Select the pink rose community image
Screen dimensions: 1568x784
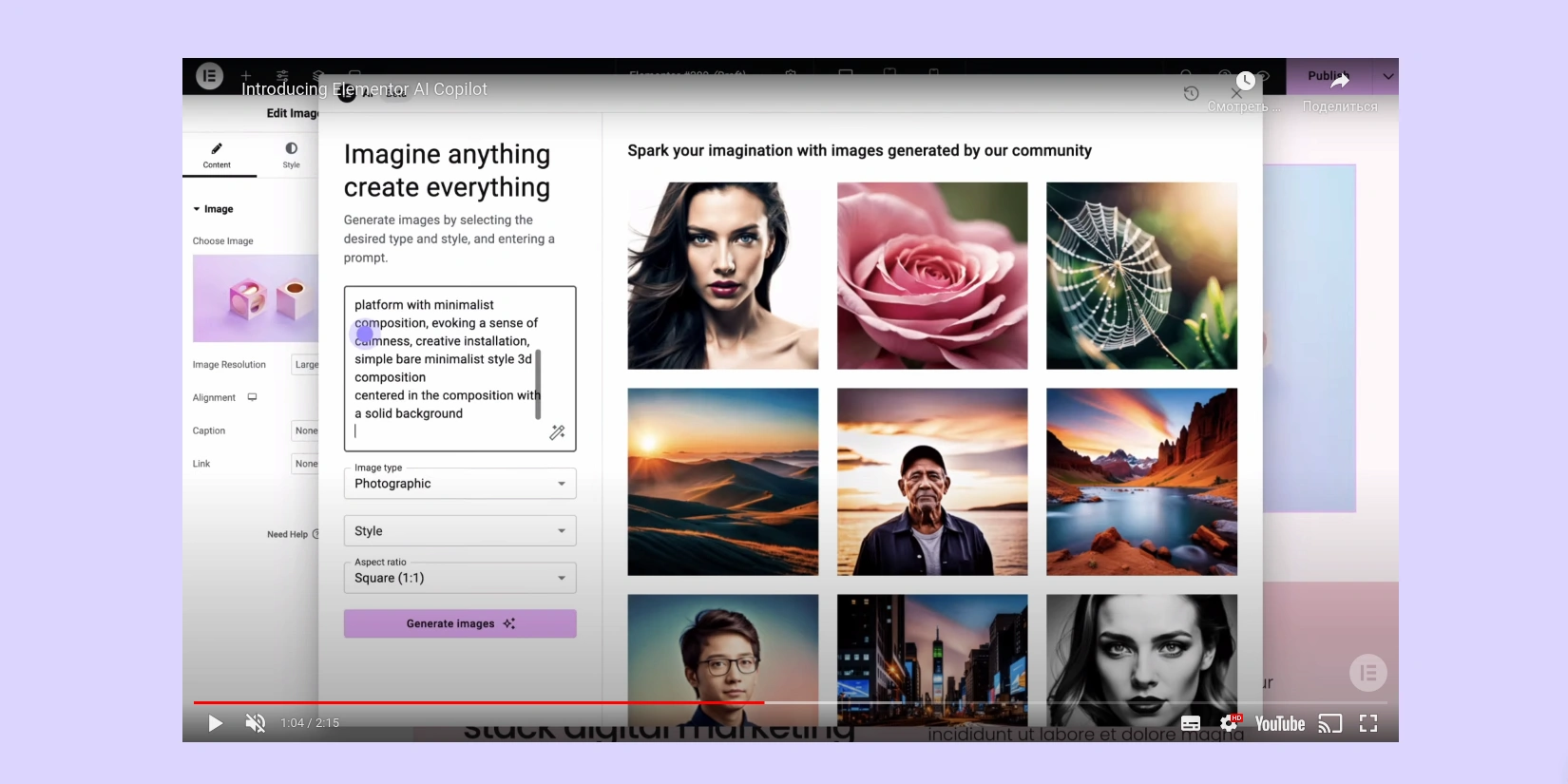(x=931, y=276)
